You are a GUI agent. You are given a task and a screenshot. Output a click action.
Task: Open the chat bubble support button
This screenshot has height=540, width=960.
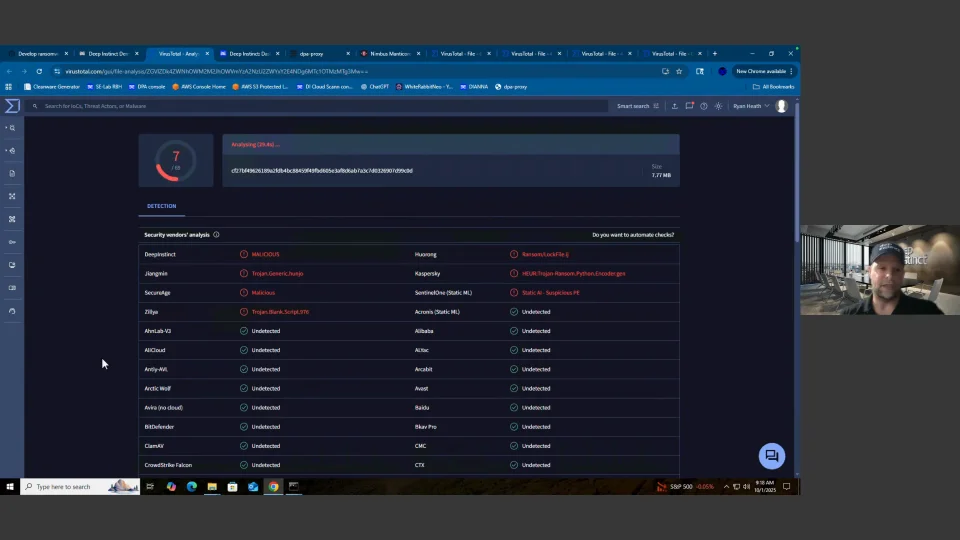[x=771, y=456]
